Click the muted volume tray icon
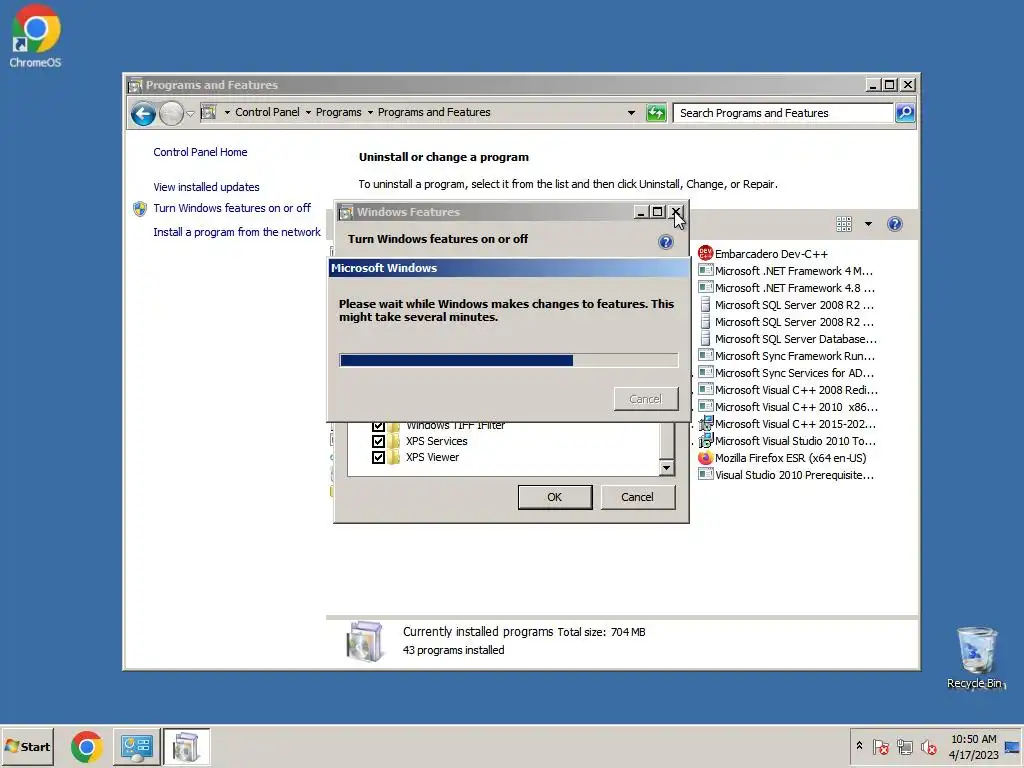 point(928,746)
